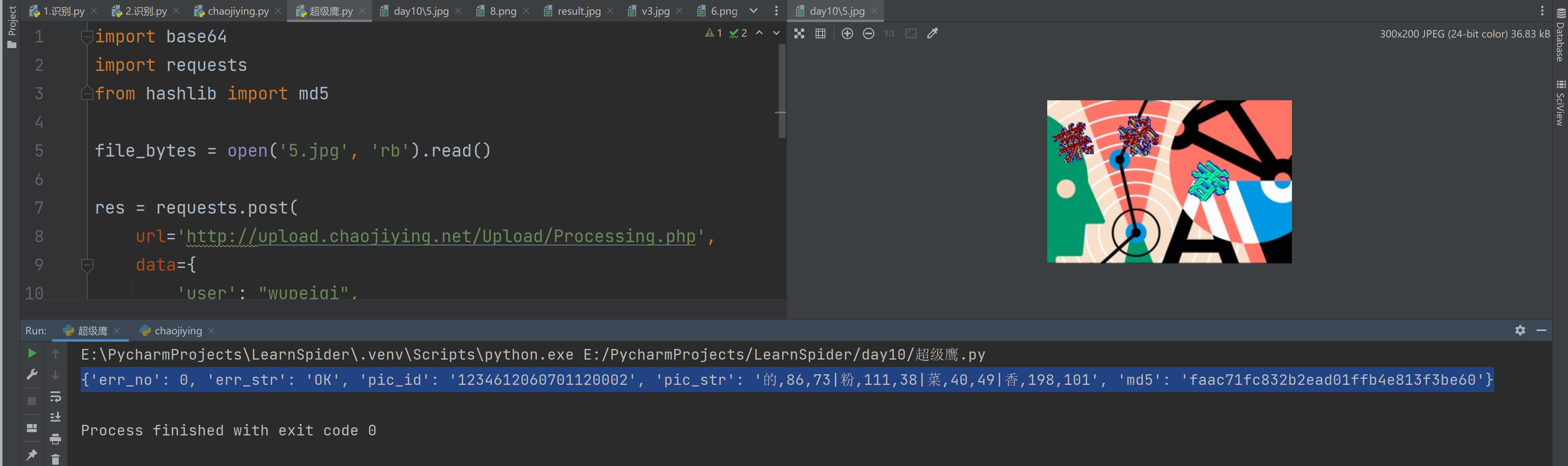The image size is (1568, 466).
Task: Zoom out of the 5.jpg image
Action: tap(869, 33)
